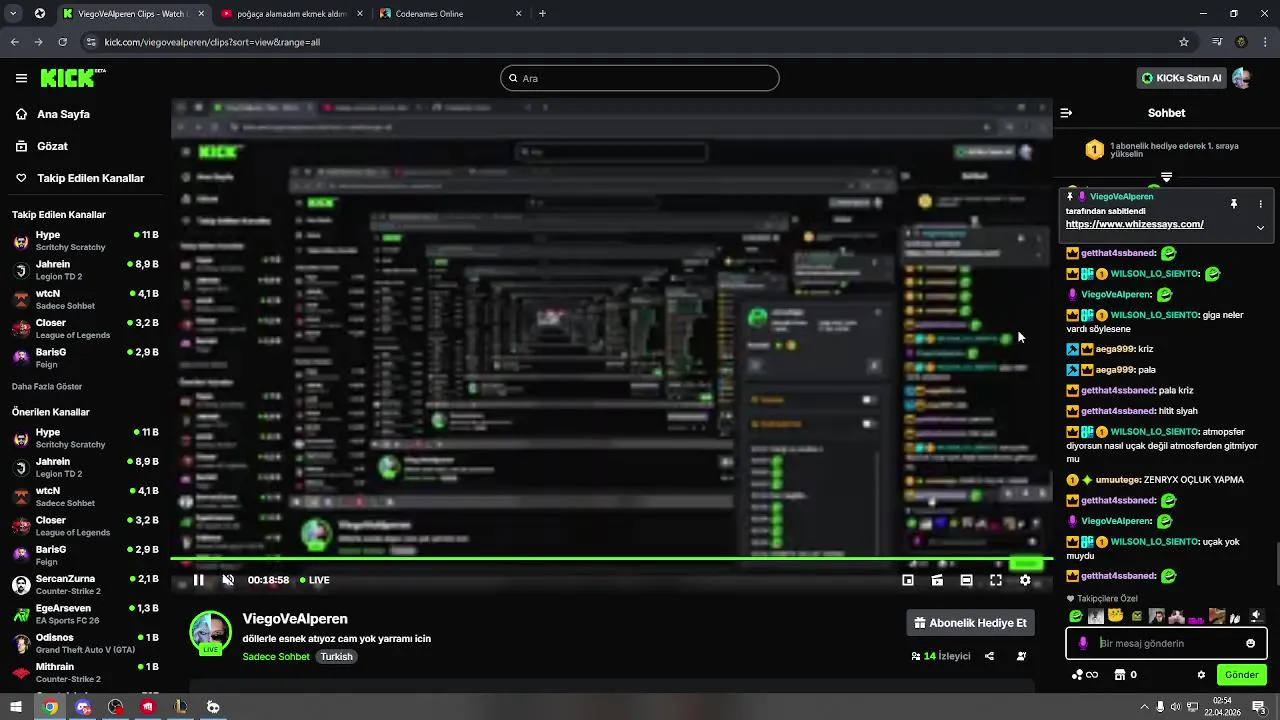Open the browser media control icon
Screen dimensions: 1280x720
pos(1217,42)
